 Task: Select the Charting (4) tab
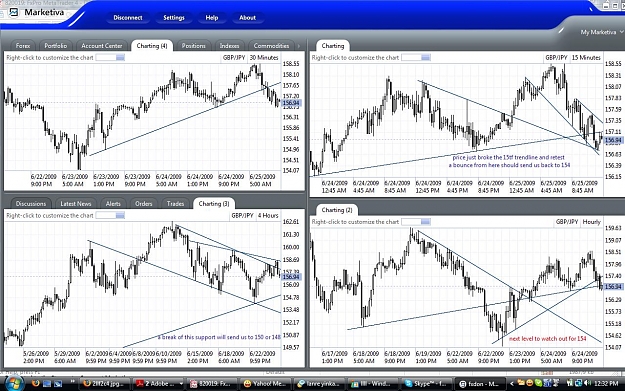pyautogui.click(x=152, y=46)
